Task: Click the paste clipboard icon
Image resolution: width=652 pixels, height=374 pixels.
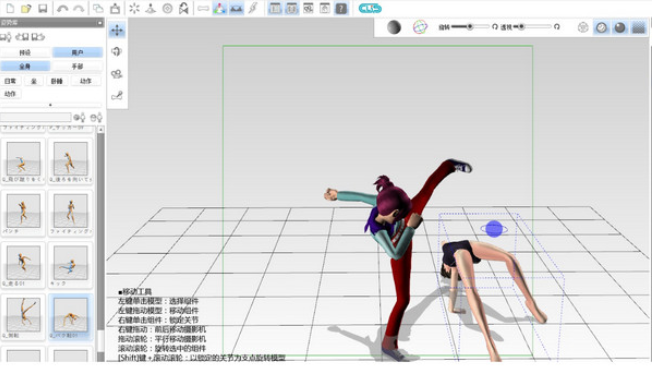Action: (x=115, y=8)
